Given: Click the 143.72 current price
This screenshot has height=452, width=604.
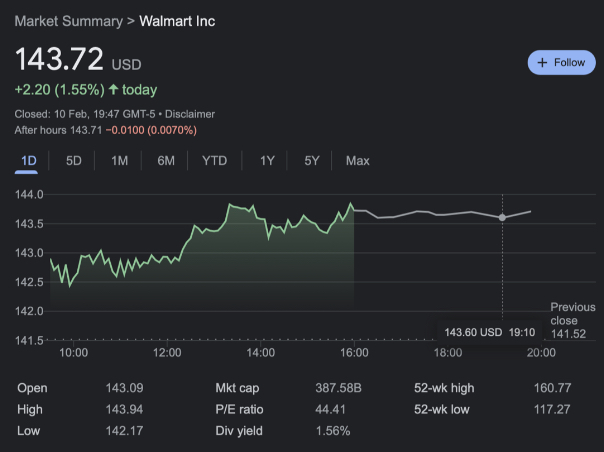Looking at the screenshot, I should [x=59, y=59].
